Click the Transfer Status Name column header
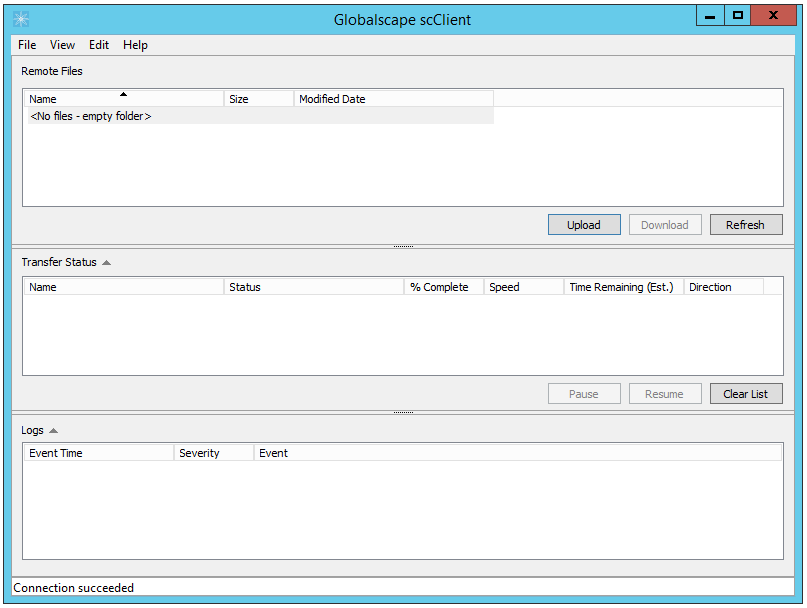The image size is (807, 608). (x=124, y=287)
